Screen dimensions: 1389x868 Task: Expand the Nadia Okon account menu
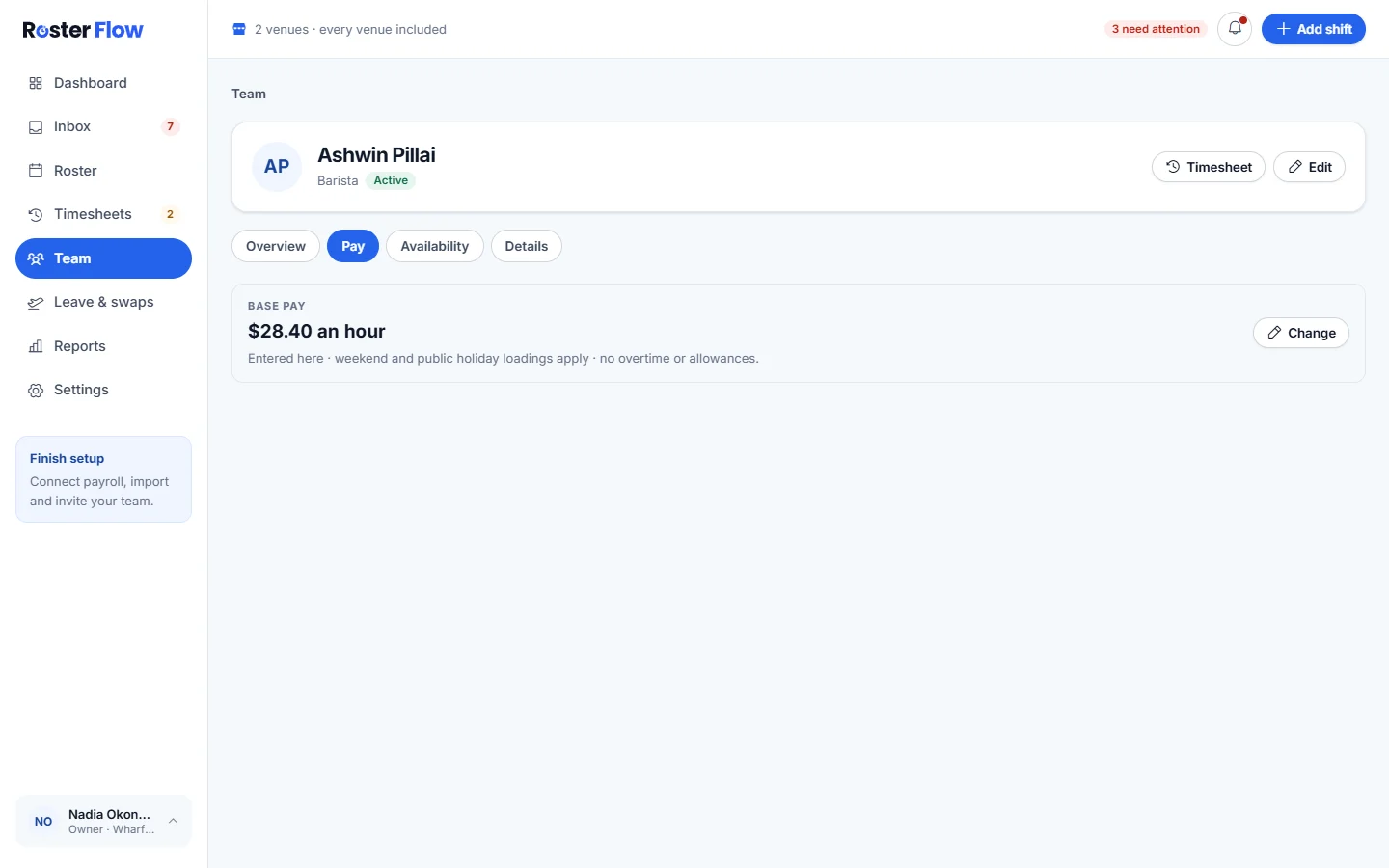[x=103, y=821]
